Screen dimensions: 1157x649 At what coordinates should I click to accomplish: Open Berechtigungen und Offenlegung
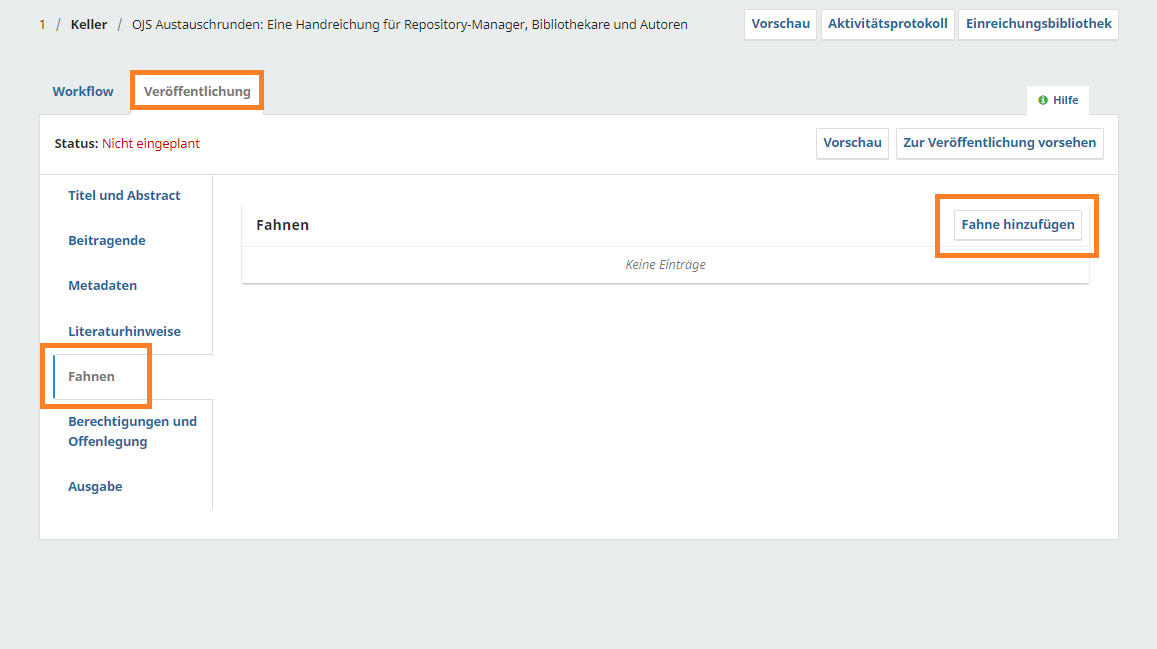(x=132, y=432)
